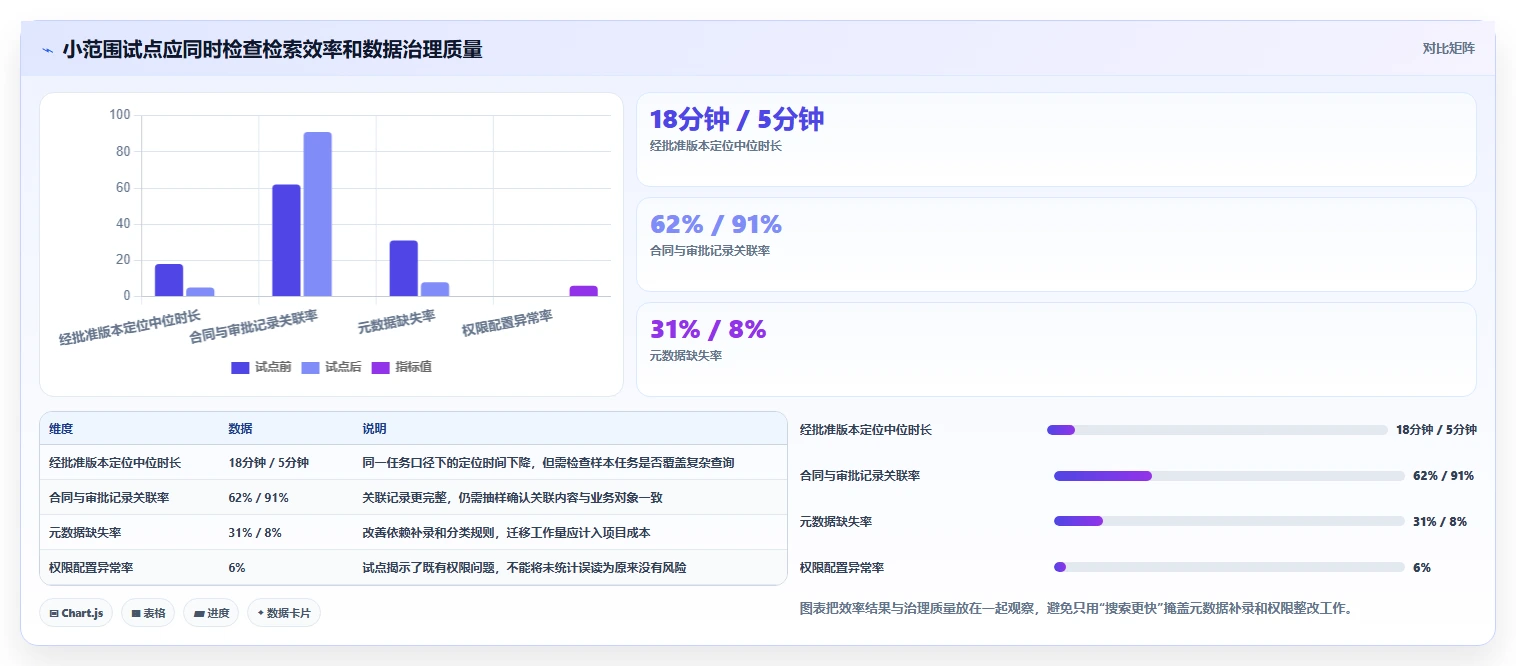Click table cell 权限配置异常率
Viewport: 1516px width, 666px height.
(x=91, y=568)
